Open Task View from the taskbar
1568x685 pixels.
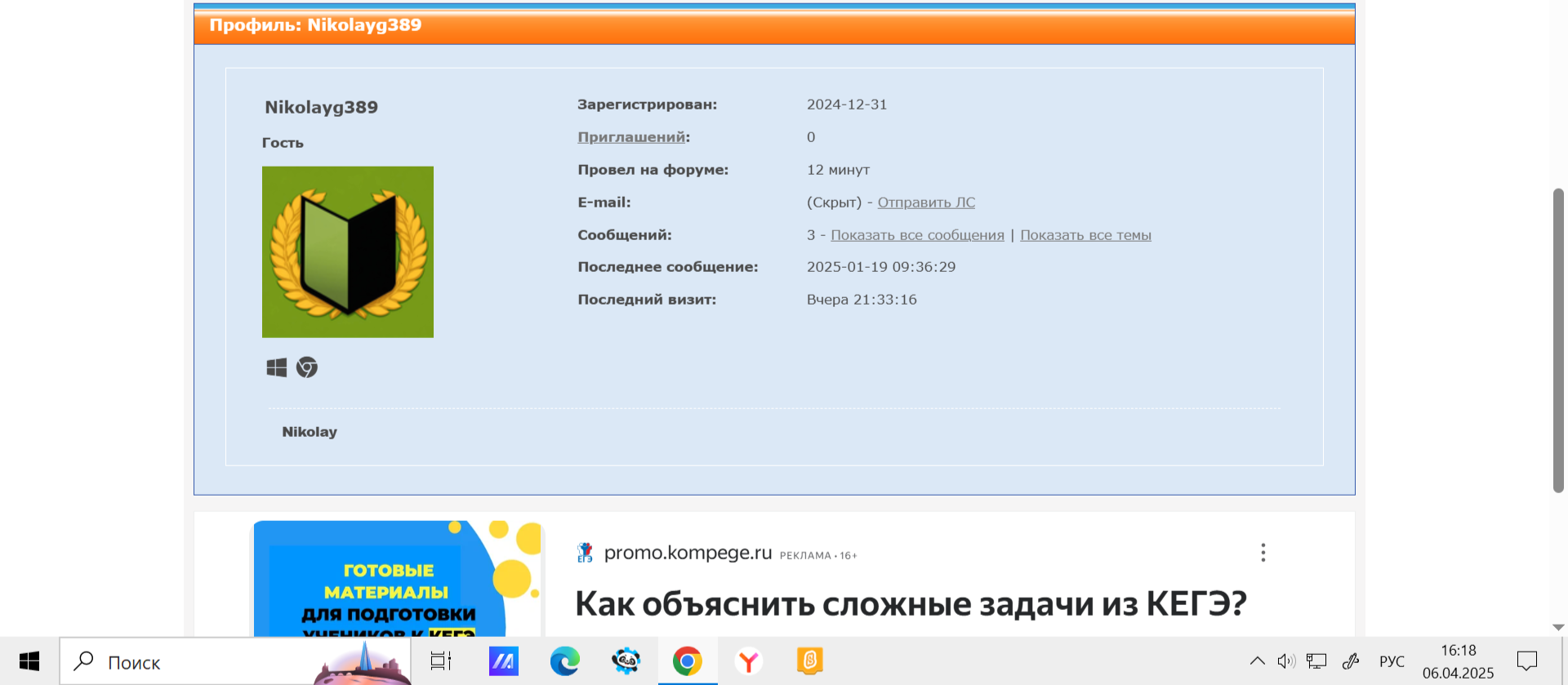(x=441, y=661)
